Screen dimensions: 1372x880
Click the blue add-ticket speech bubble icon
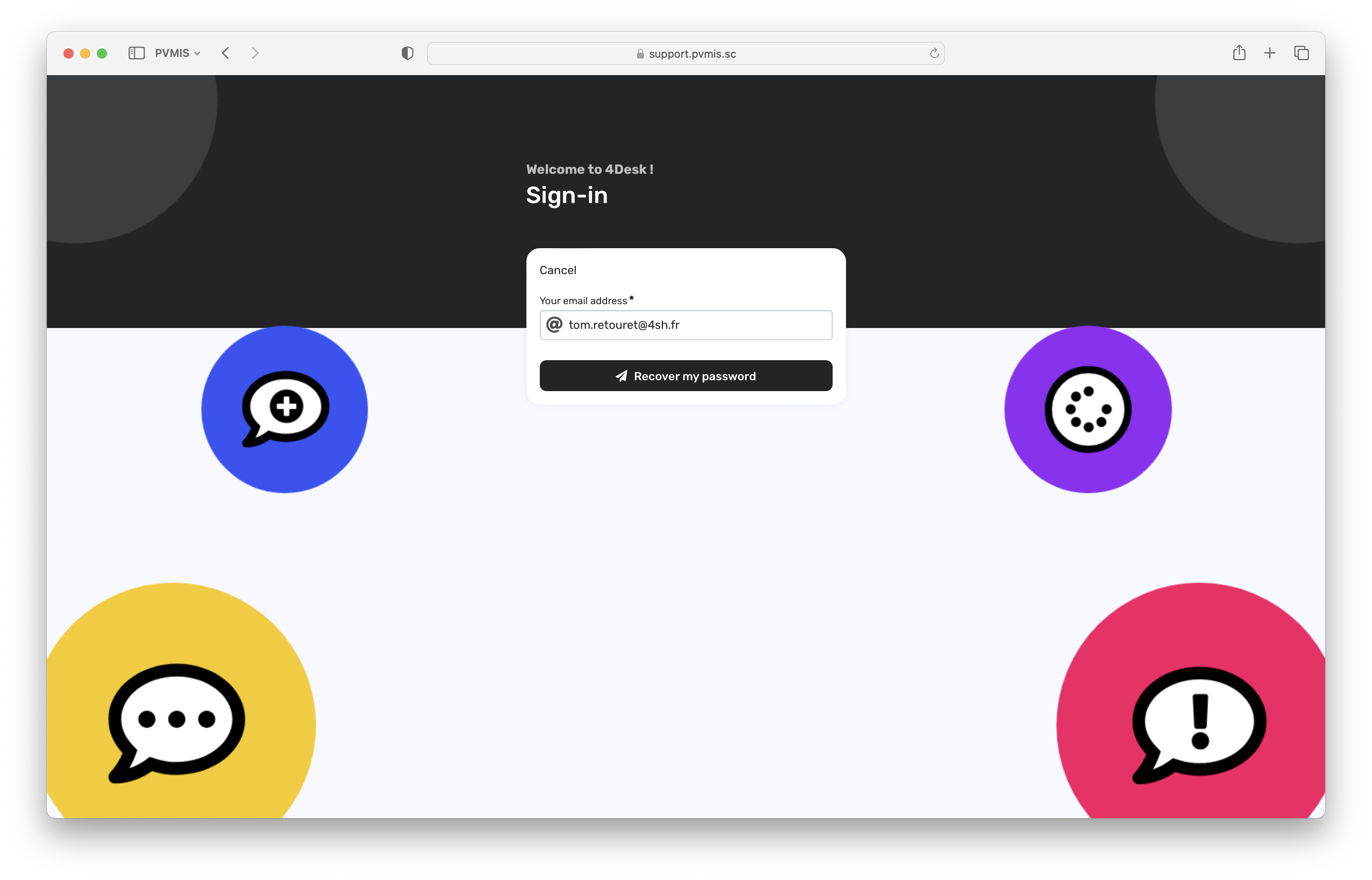pos(285,409)
